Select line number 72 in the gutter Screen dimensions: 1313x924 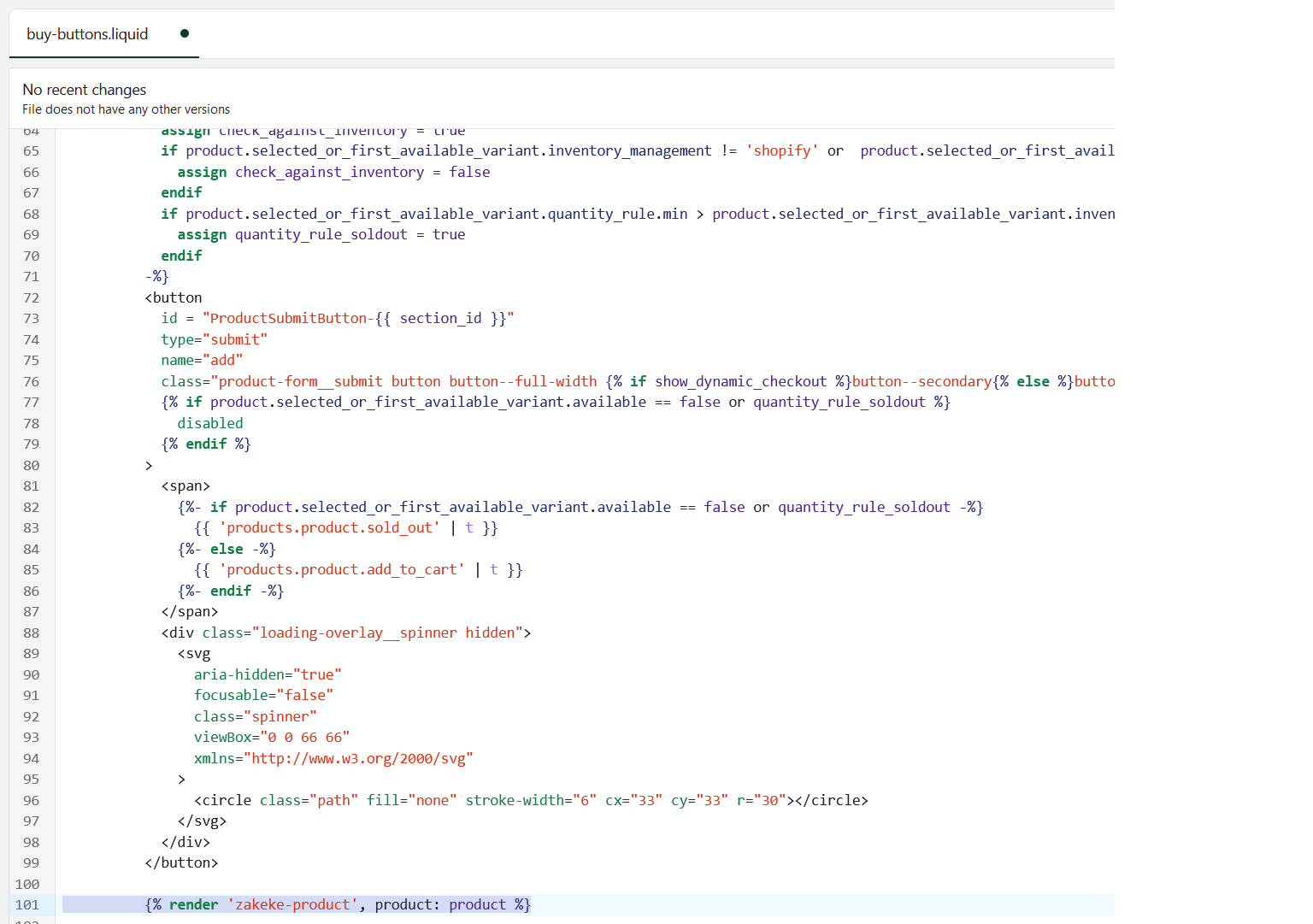32,298
